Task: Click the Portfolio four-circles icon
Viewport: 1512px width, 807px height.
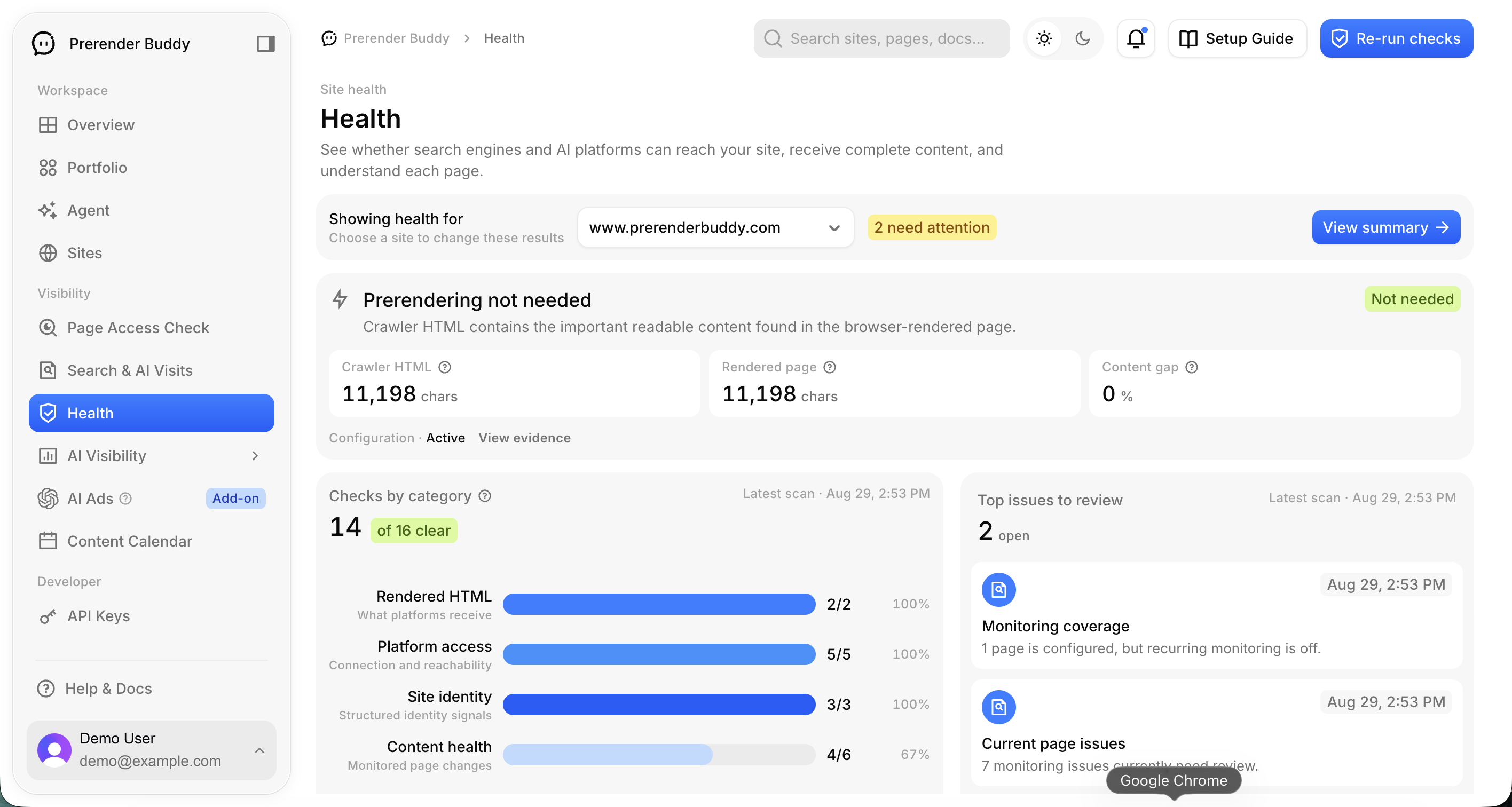Action: tap(48, 168)
